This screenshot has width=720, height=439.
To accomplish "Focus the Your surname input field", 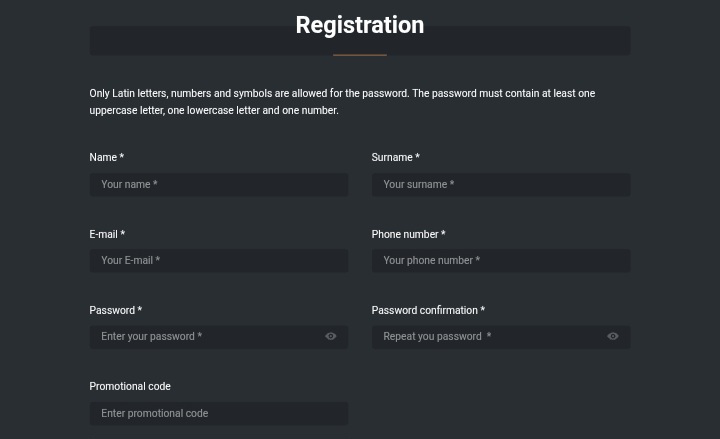I will tap(500, 185).
